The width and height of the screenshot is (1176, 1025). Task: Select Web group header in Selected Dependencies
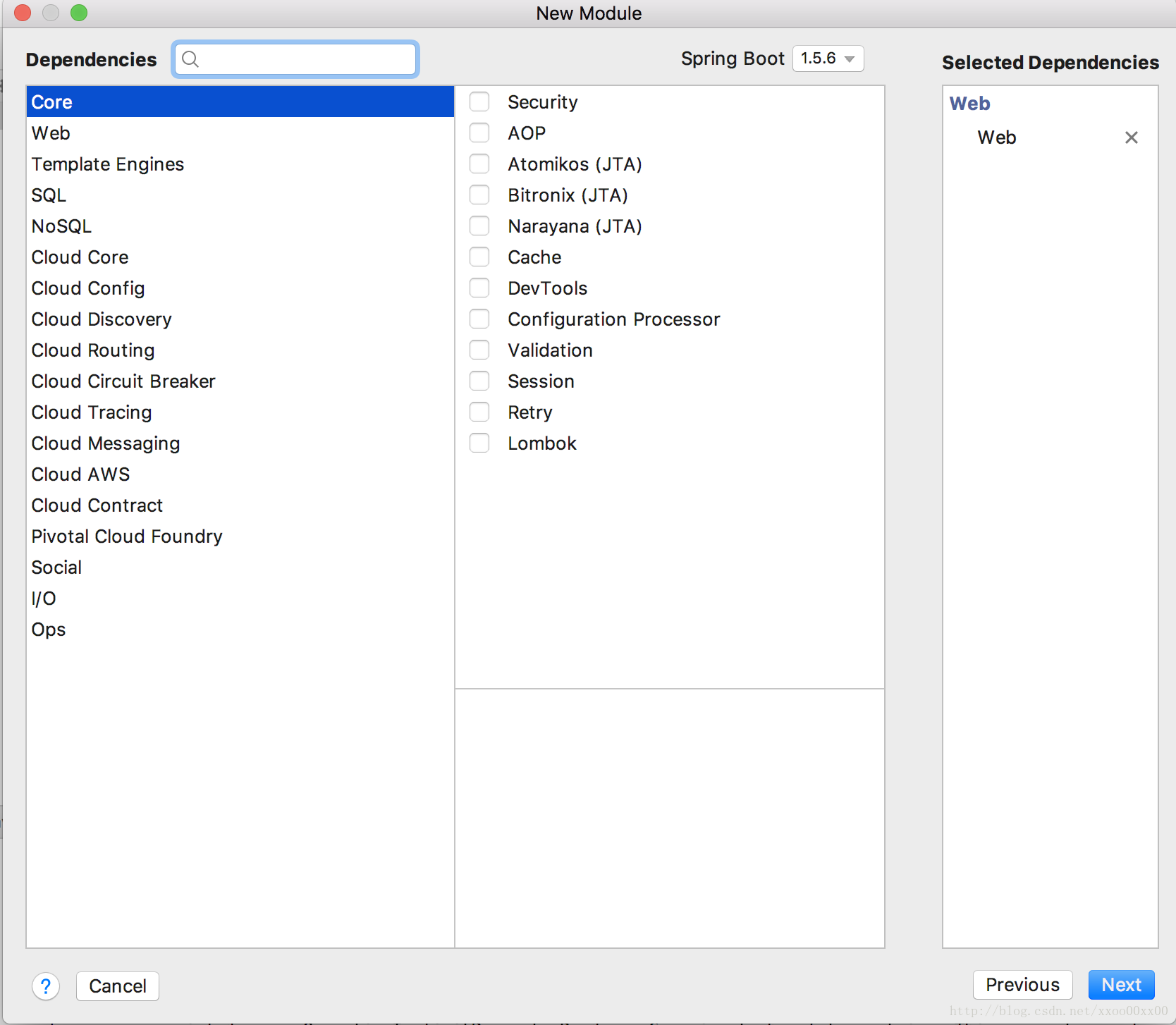click(969, 104)
